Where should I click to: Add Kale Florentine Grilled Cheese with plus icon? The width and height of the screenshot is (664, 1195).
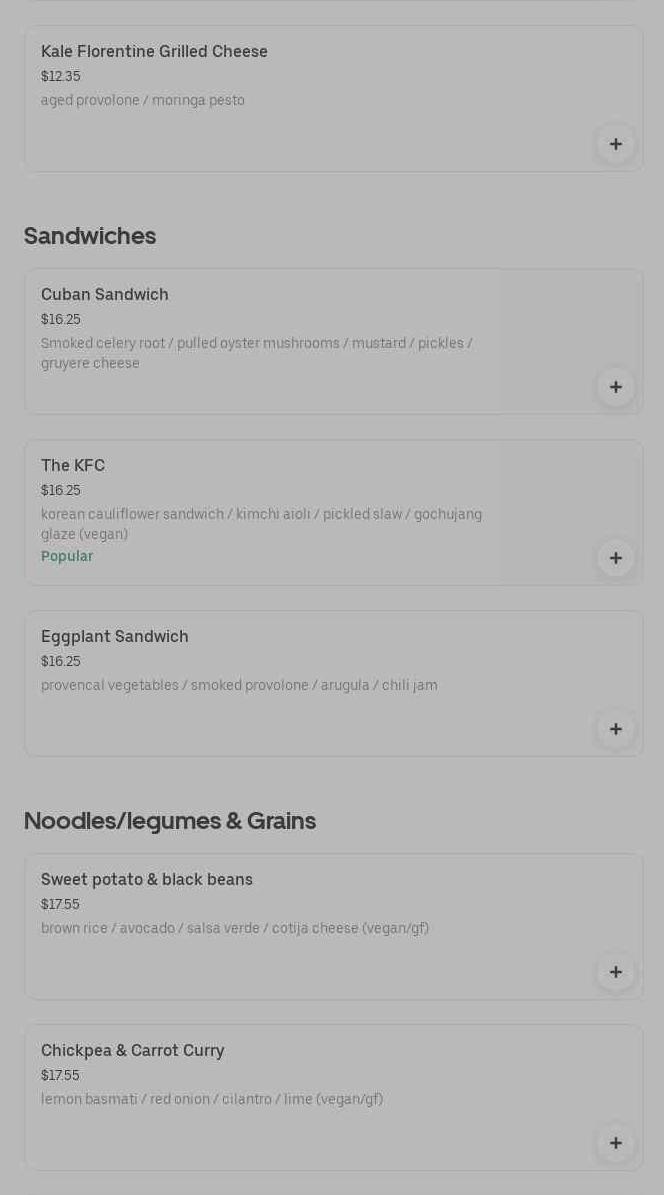615,144
